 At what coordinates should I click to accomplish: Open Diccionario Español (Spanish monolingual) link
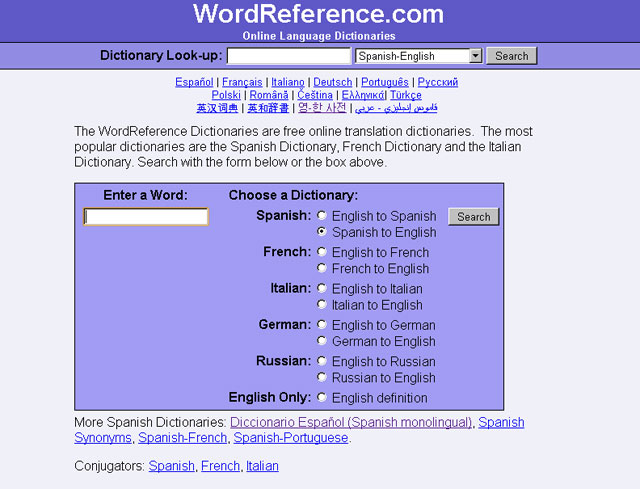[351, 422]
